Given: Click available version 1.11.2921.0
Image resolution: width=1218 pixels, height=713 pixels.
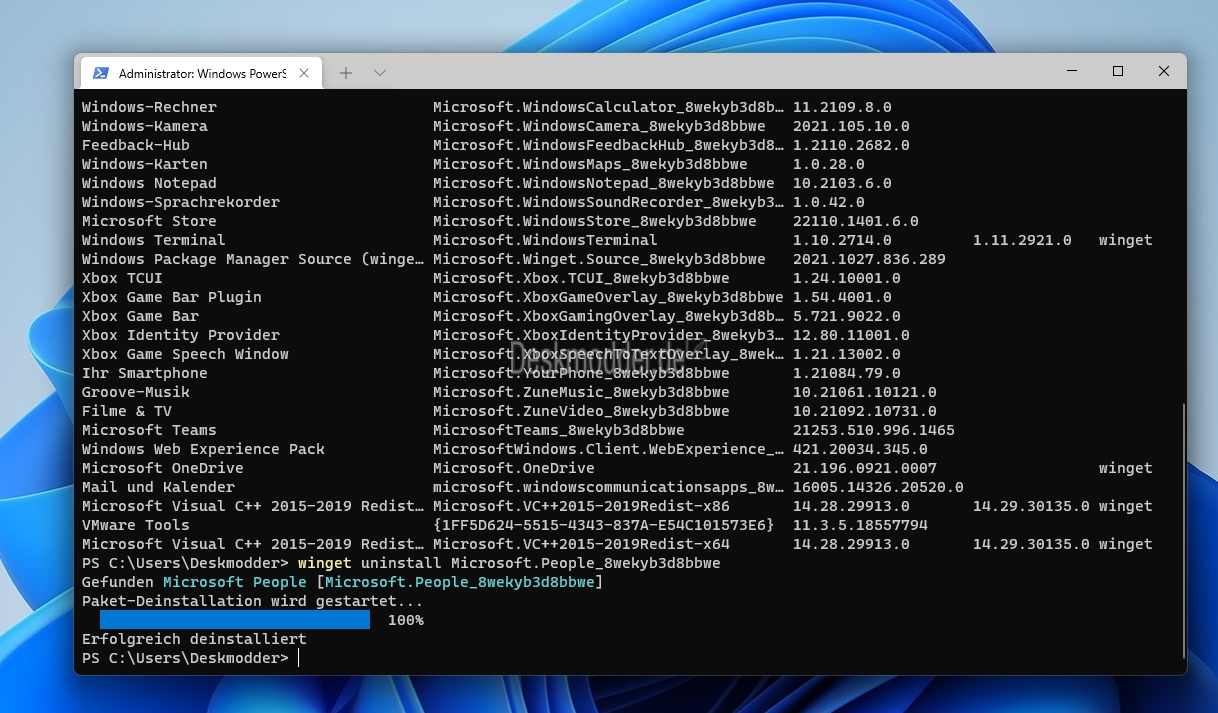Looking at the screenshot, I should point(1023,240).
